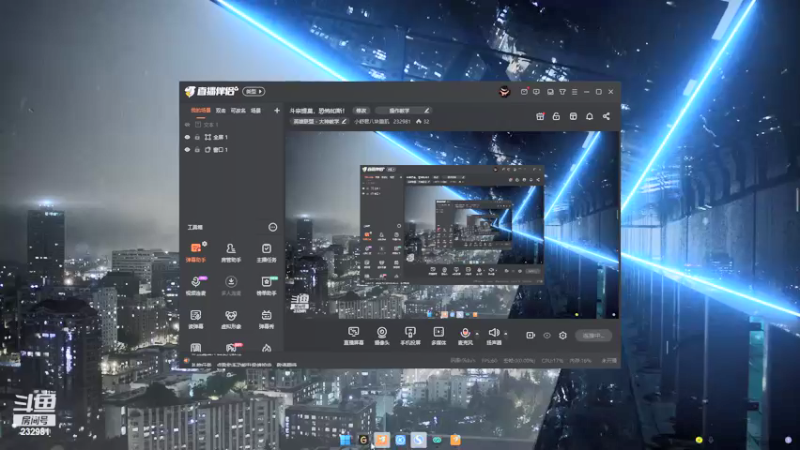Edit the stream category pill with pencil
This screenshot has height=450, width=800.
click(x=319, y=121)
